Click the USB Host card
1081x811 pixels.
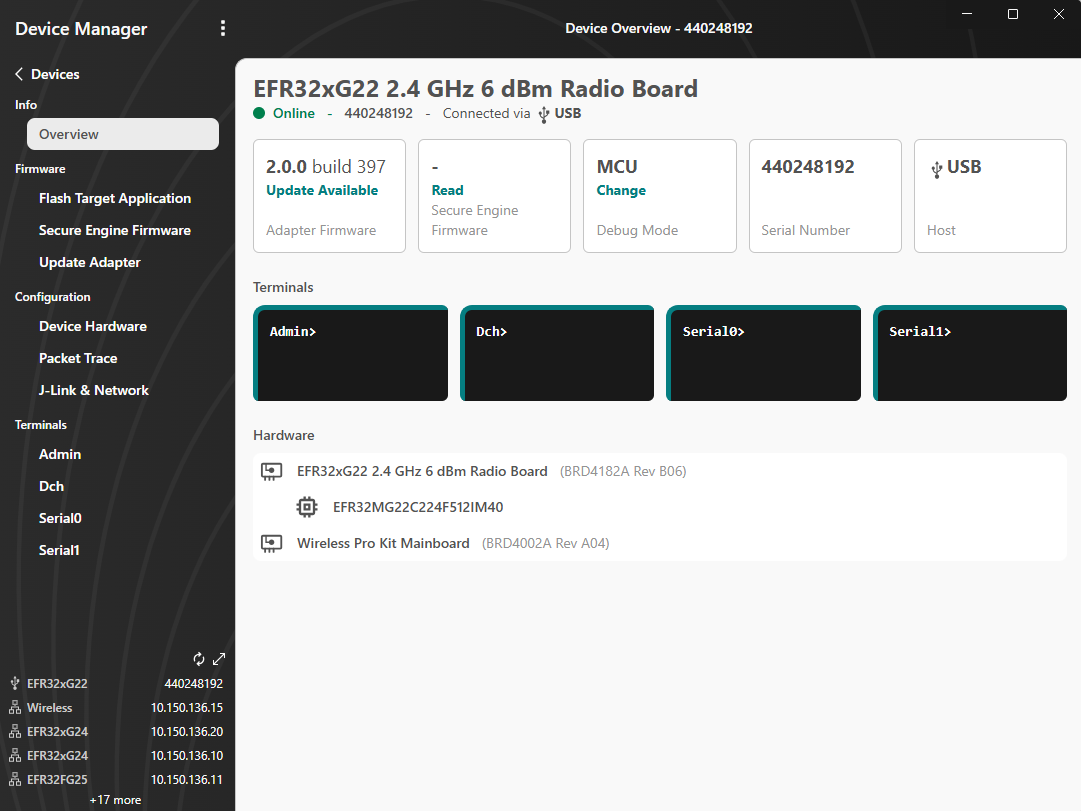990,196
